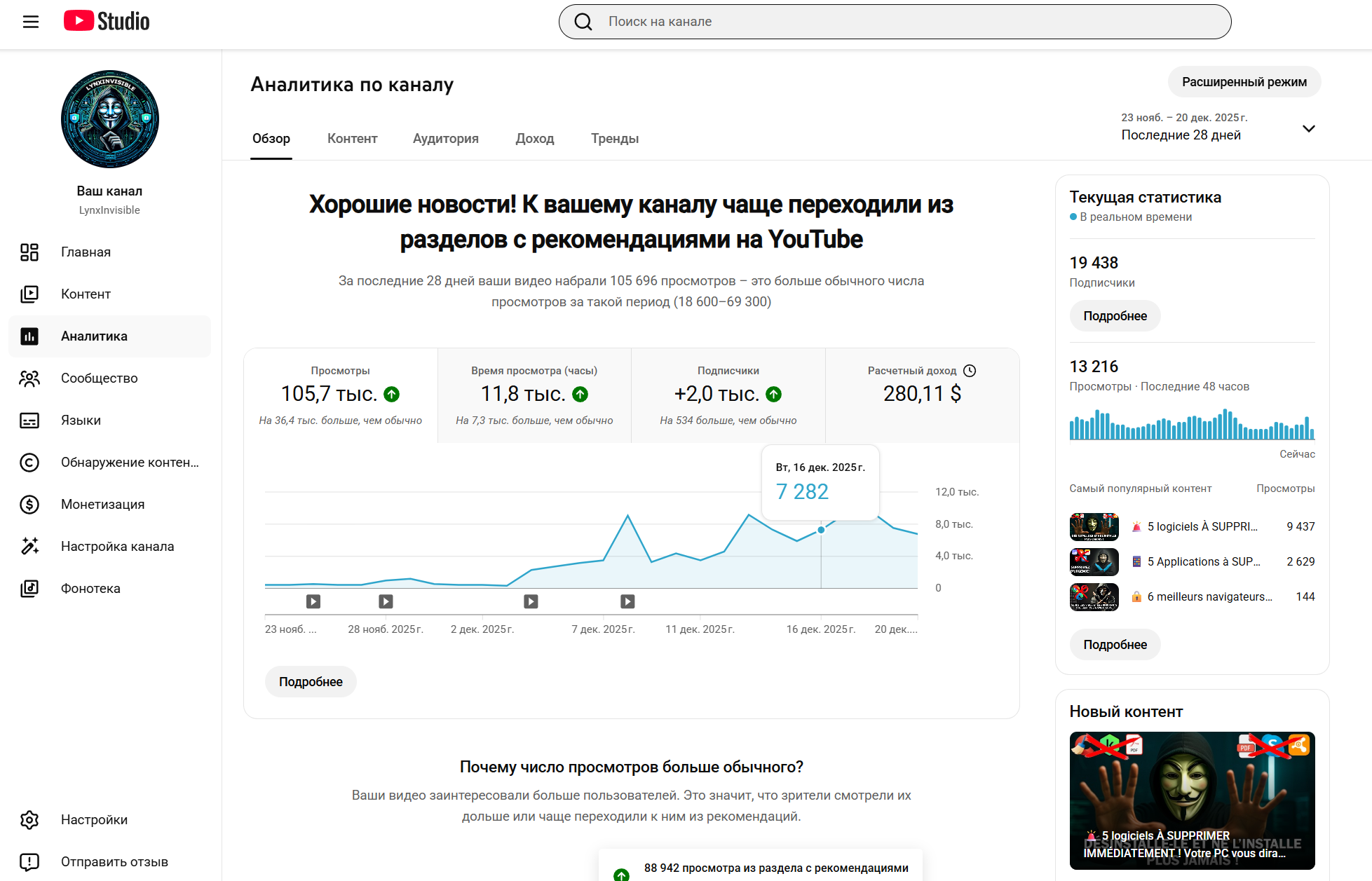Switch to the Аудитория tab
1372x881 pixels.
coord(445,139)
